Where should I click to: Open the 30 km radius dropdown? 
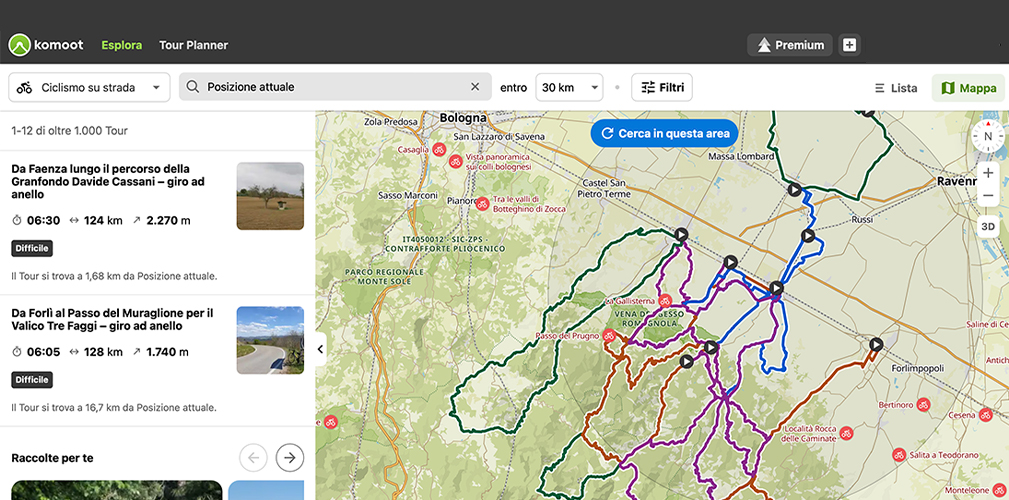569,88
